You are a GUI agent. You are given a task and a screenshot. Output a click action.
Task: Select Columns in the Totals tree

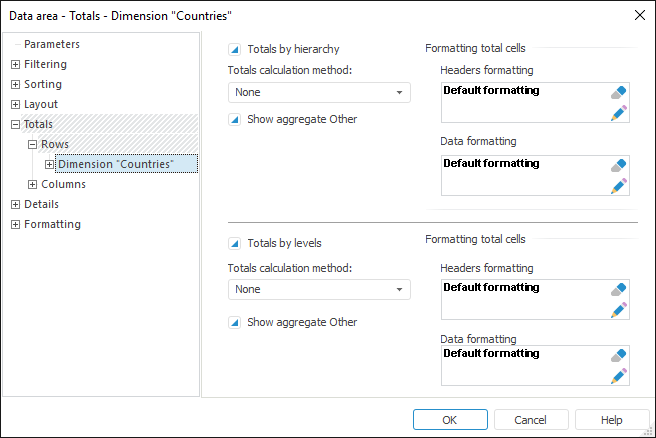tap(63, 184)
